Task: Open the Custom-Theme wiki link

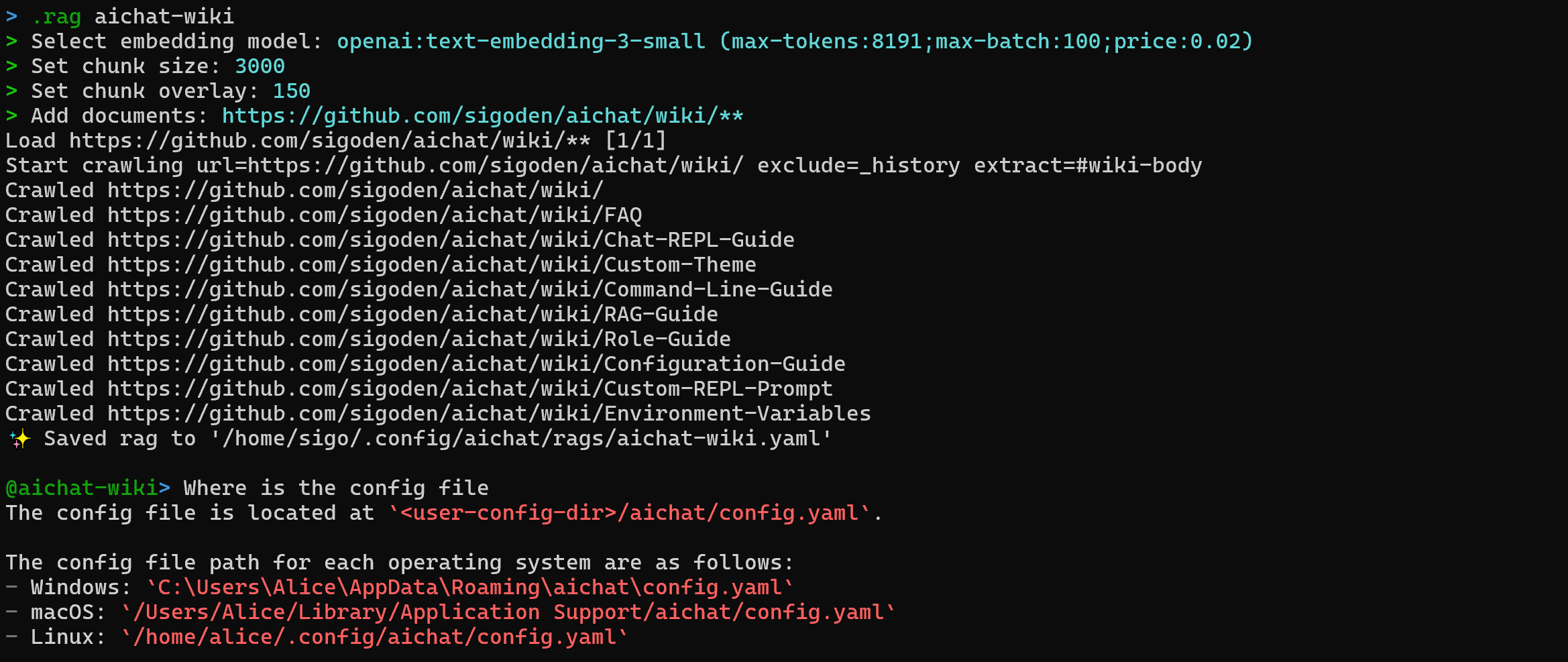Action: (431, 265)
